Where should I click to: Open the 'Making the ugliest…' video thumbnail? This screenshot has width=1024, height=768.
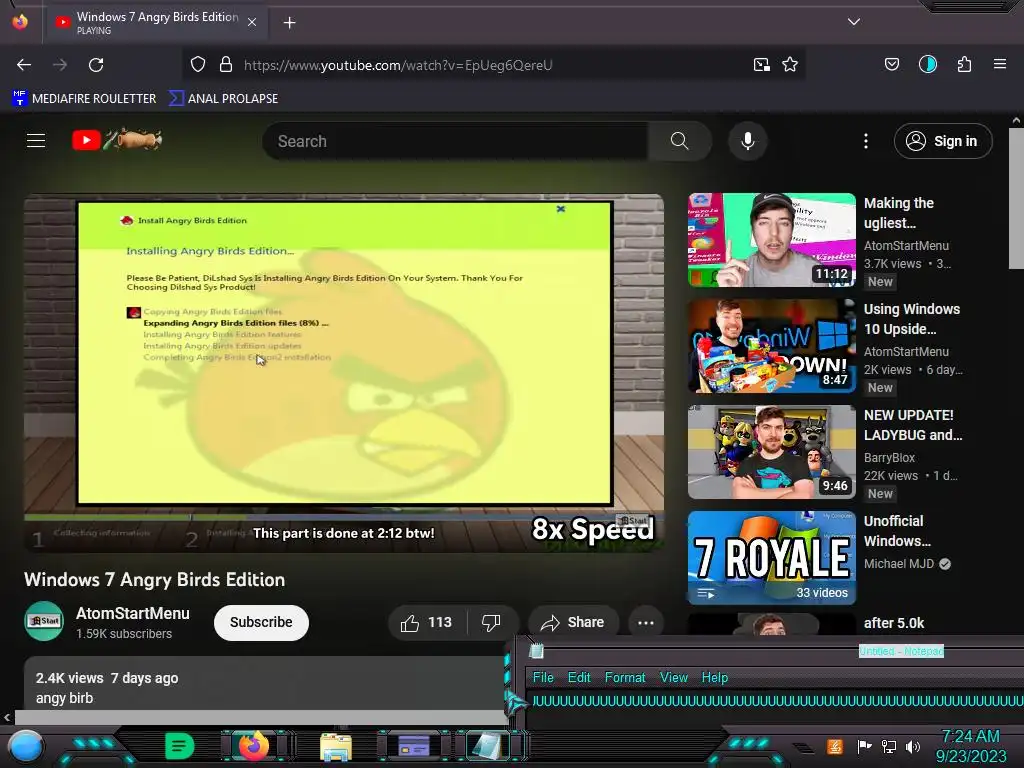[x=772, y=240]
